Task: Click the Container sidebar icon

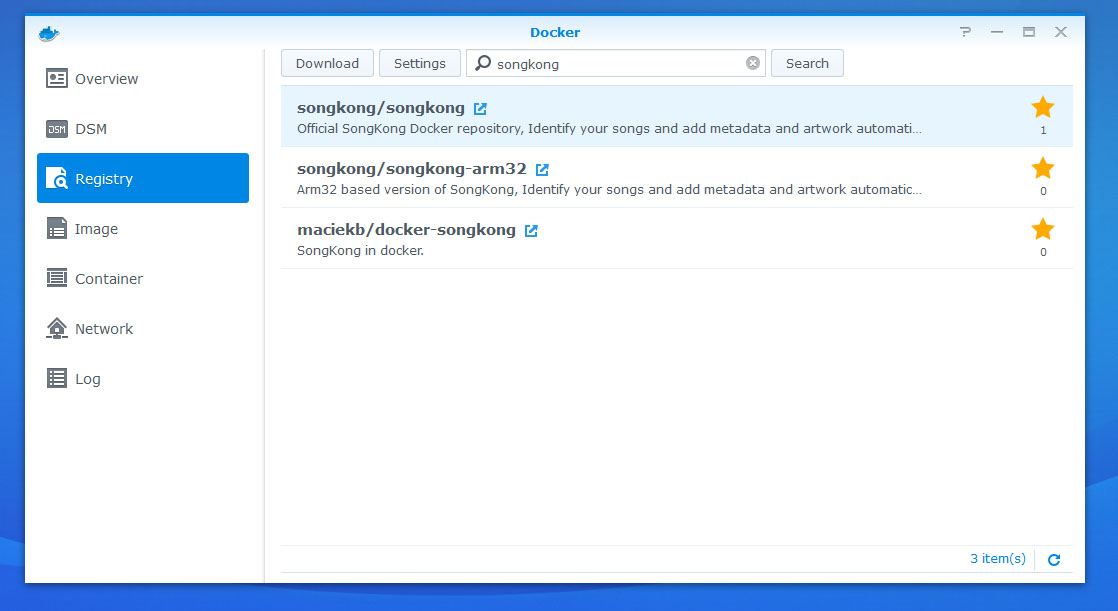Action: coord(57,278)
